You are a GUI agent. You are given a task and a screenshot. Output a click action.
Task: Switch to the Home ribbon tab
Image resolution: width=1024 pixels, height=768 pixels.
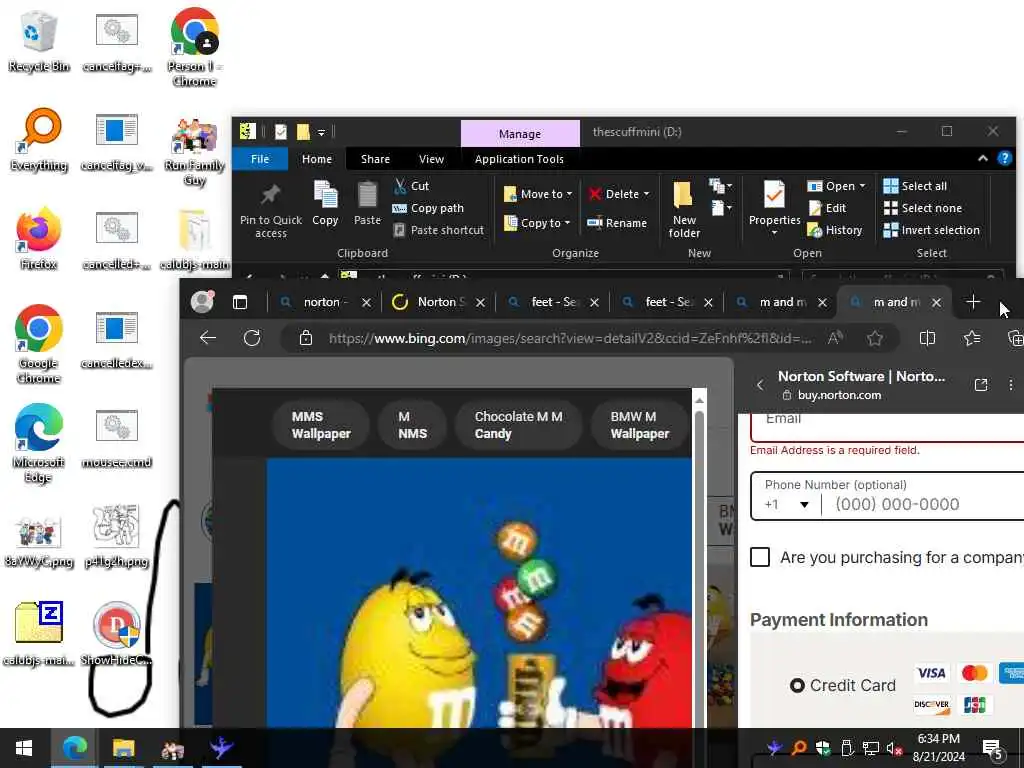coord(317,159)
